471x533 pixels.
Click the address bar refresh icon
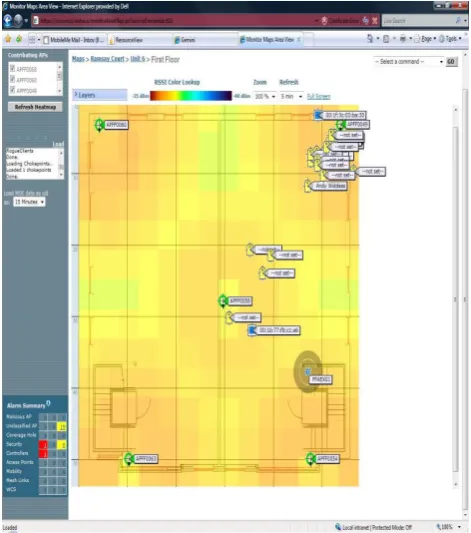pos(366,21)
